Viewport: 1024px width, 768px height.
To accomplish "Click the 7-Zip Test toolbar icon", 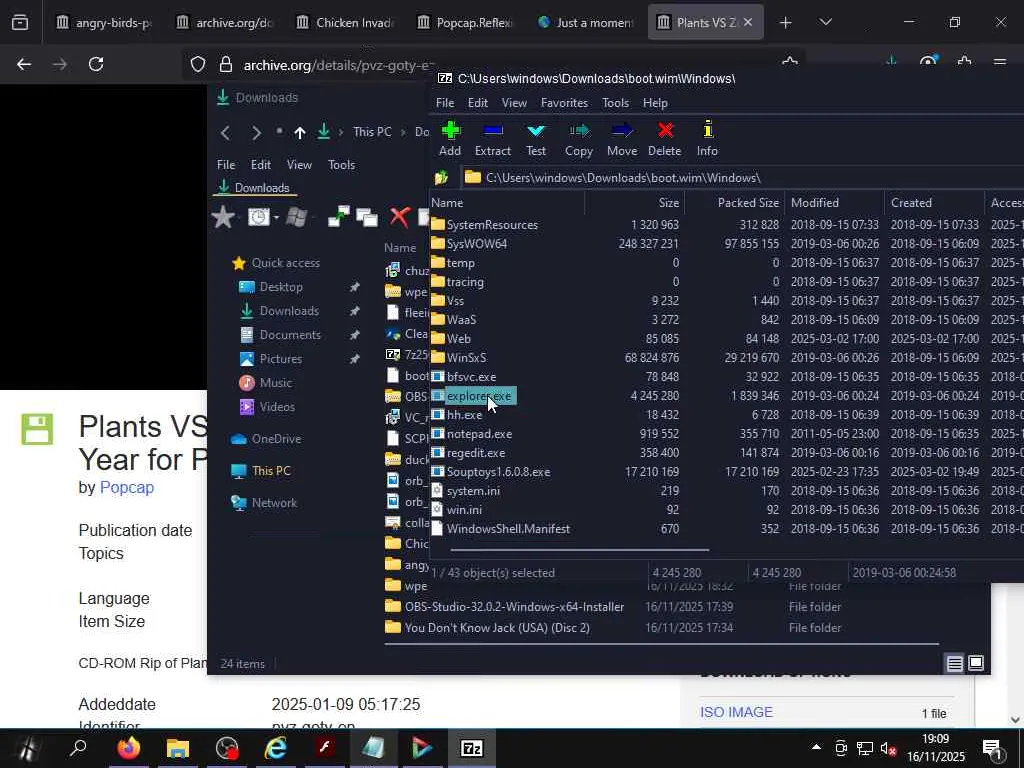I will 536,131.
